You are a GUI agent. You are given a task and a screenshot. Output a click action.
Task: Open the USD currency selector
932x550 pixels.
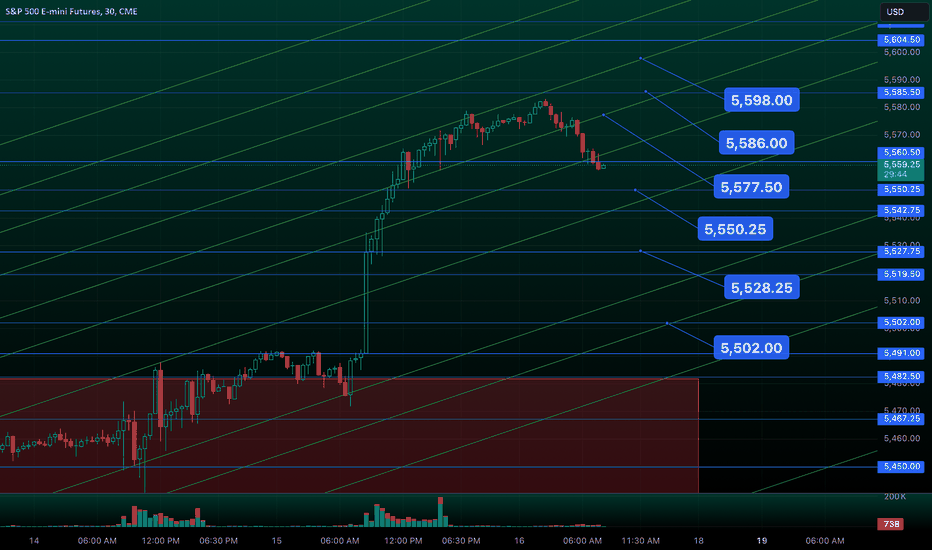[x=903, y=12]
